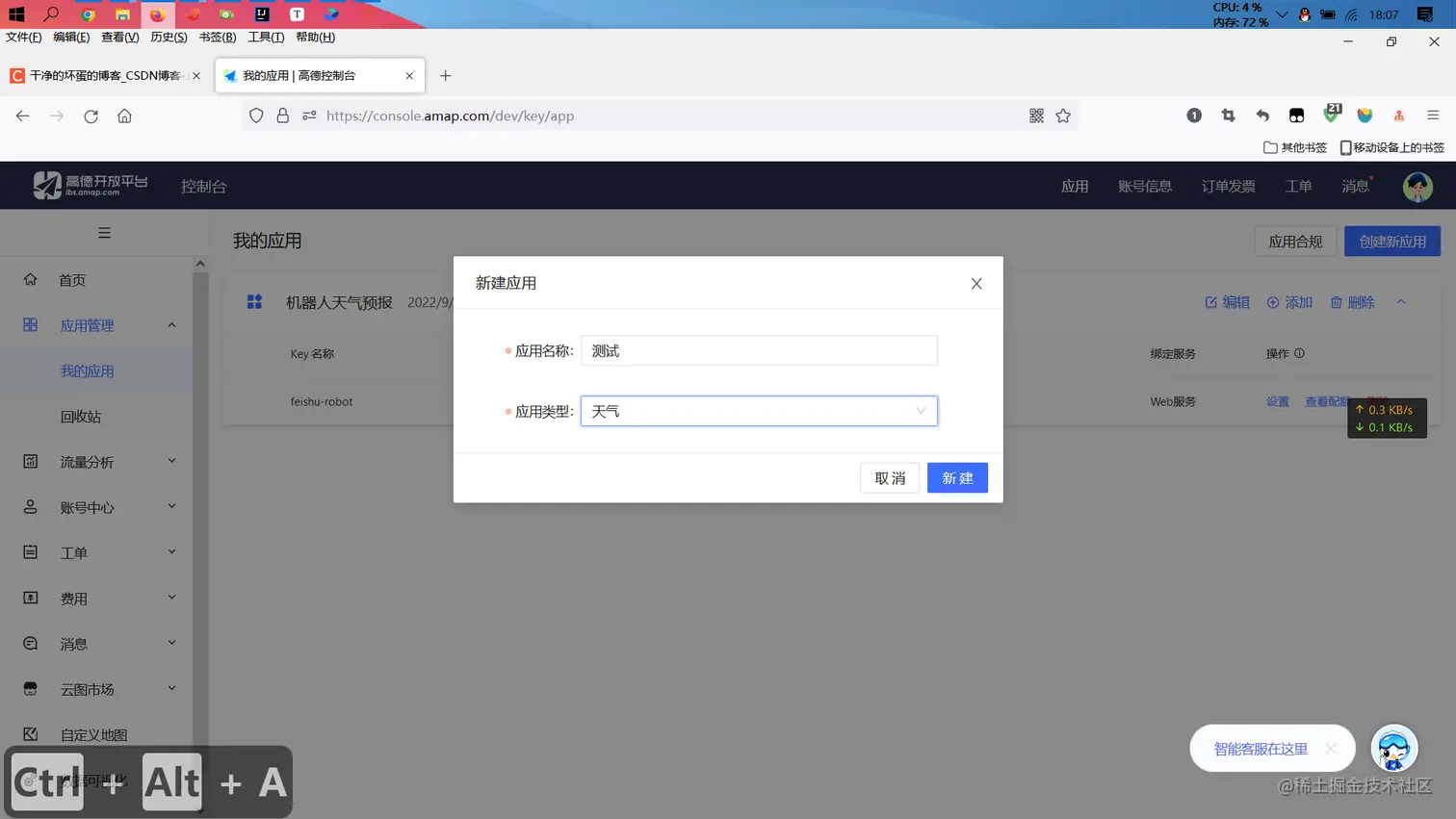This screenshot has height=819, width=1456.
Task: Click the 删除 link for the application
Action: 1352,302
